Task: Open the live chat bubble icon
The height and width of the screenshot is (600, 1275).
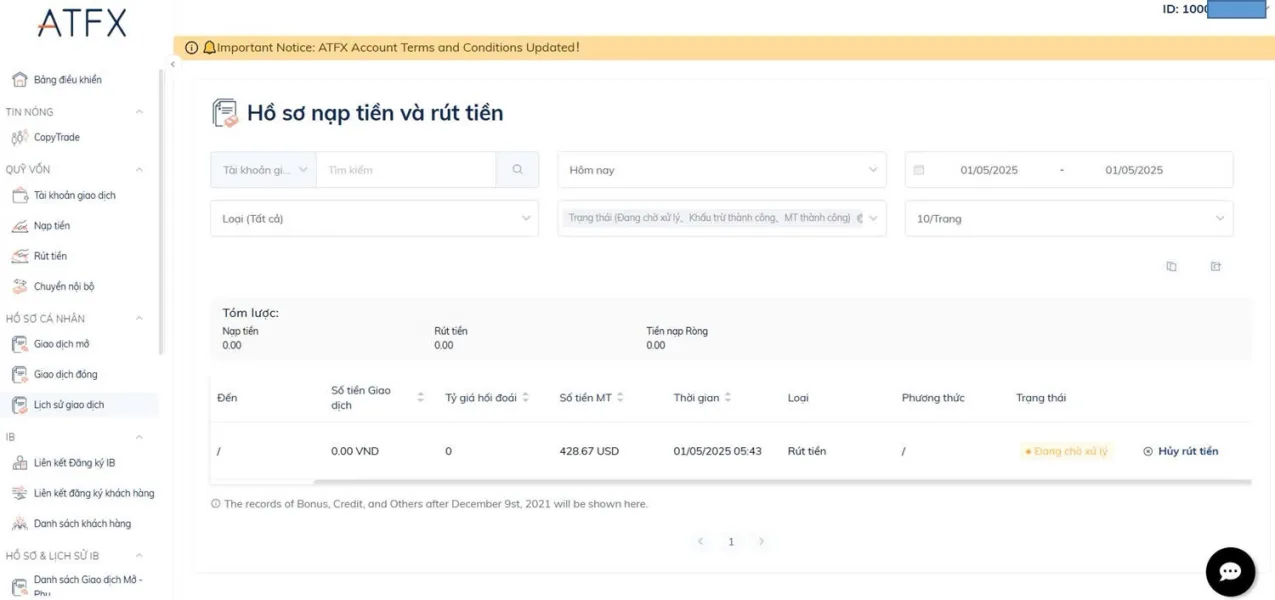Action: tap(1230, 572)
